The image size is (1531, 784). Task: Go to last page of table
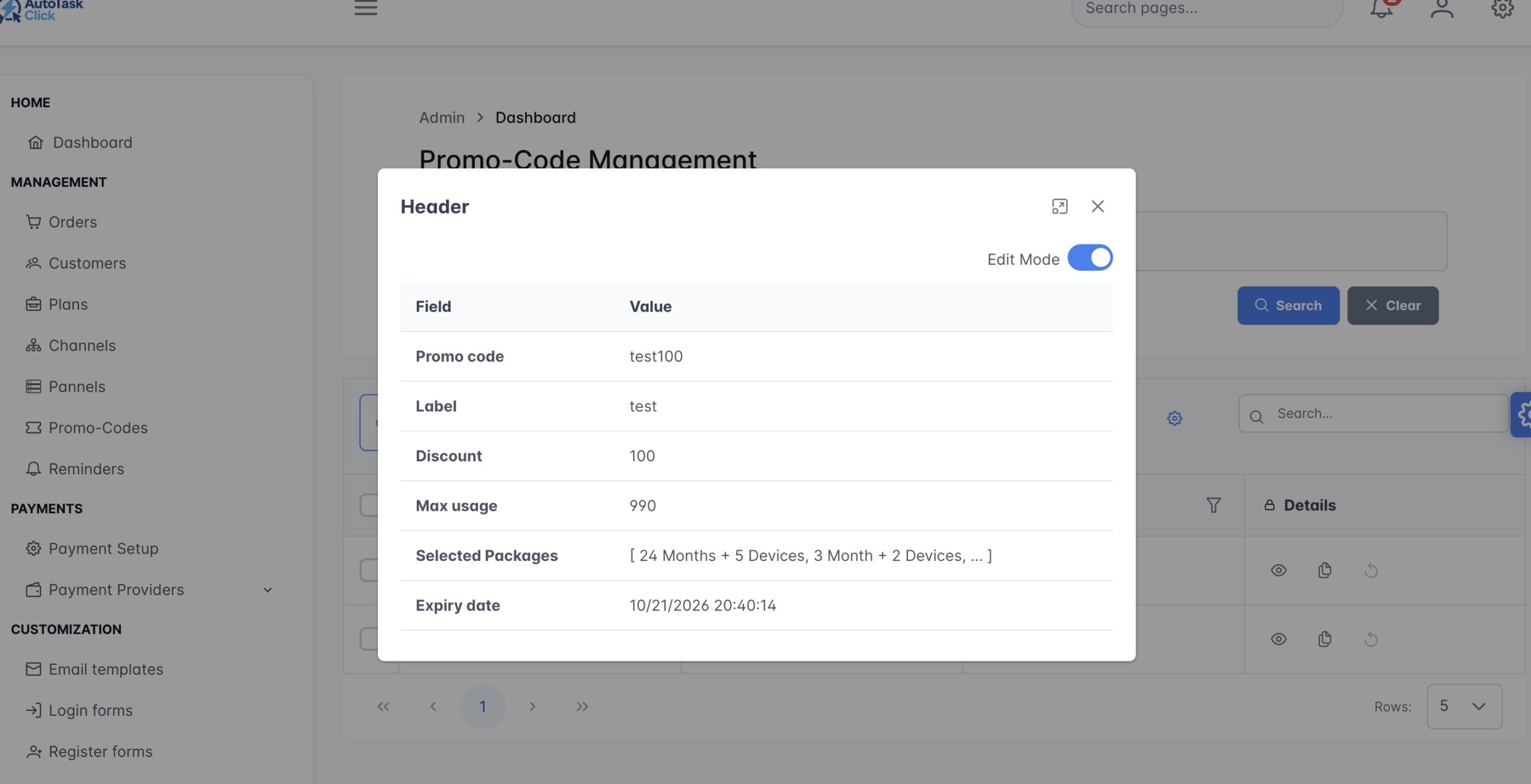[582, 707]
